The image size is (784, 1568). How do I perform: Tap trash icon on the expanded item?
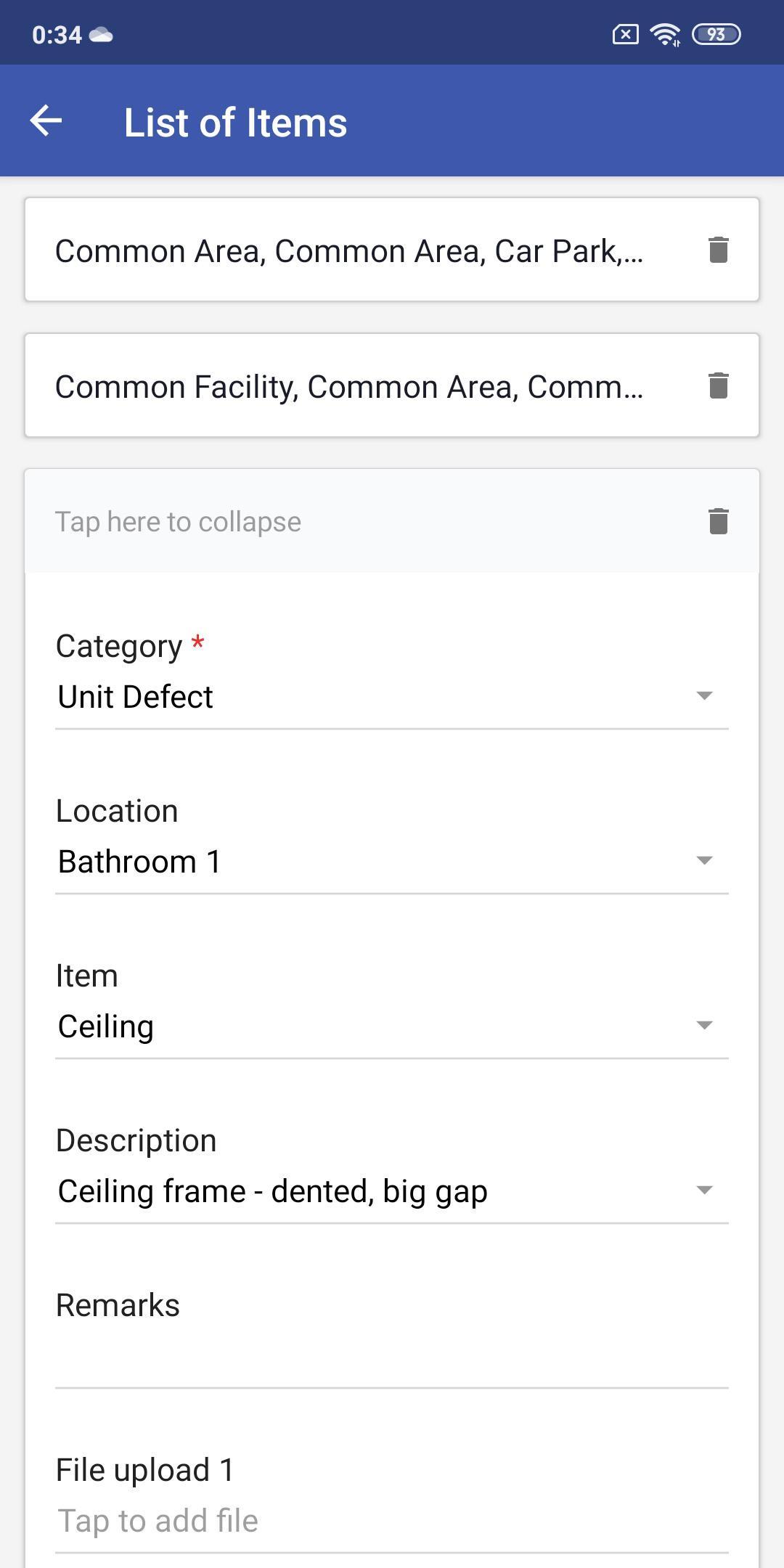pos(718,521)
